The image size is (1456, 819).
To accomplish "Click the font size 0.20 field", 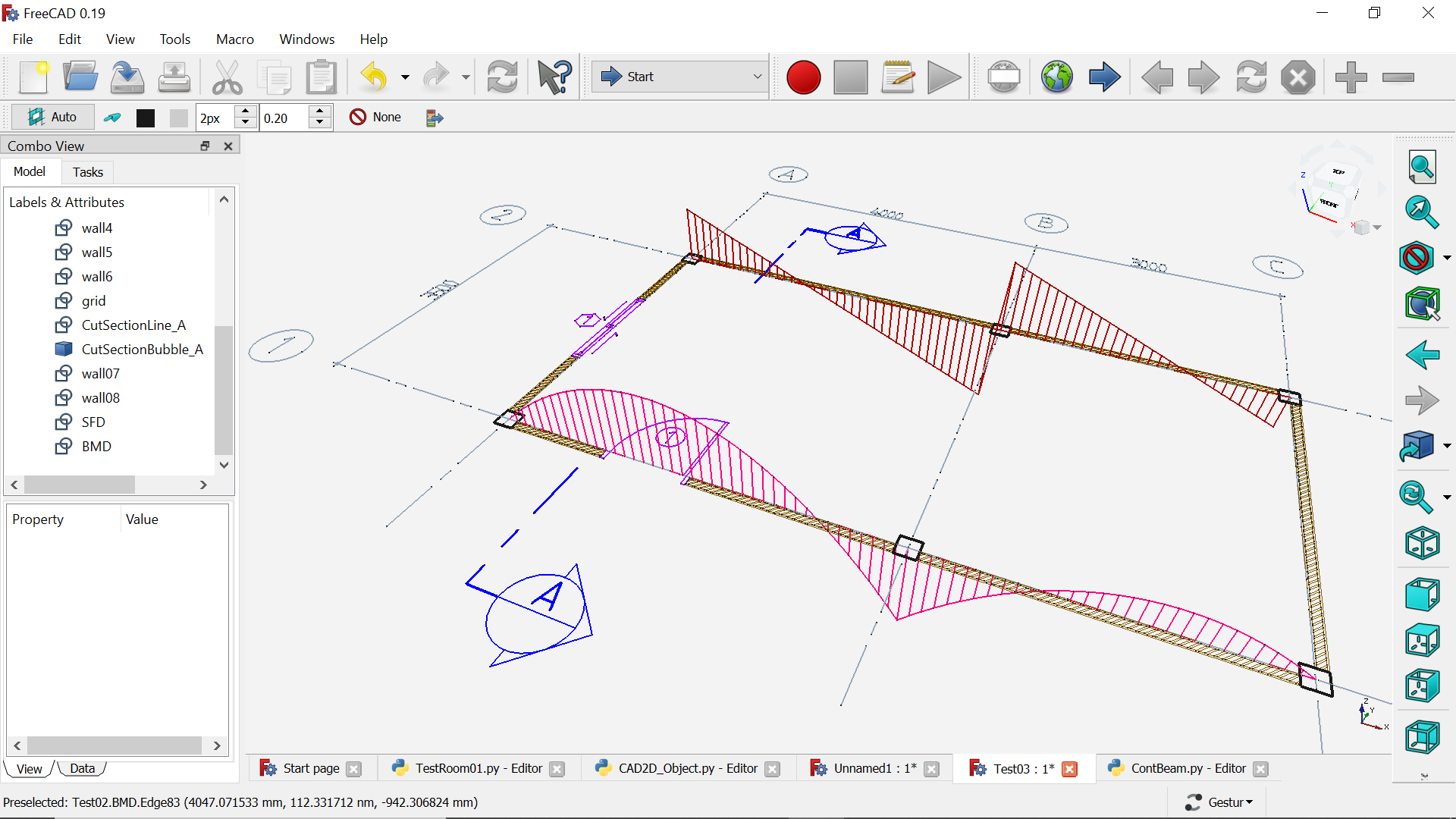I will pyautogui.click(x=284, y=118).
